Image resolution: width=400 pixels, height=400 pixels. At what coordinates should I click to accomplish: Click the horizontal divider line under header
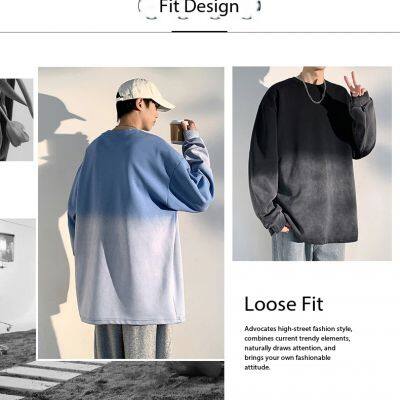tap(200, 32)
